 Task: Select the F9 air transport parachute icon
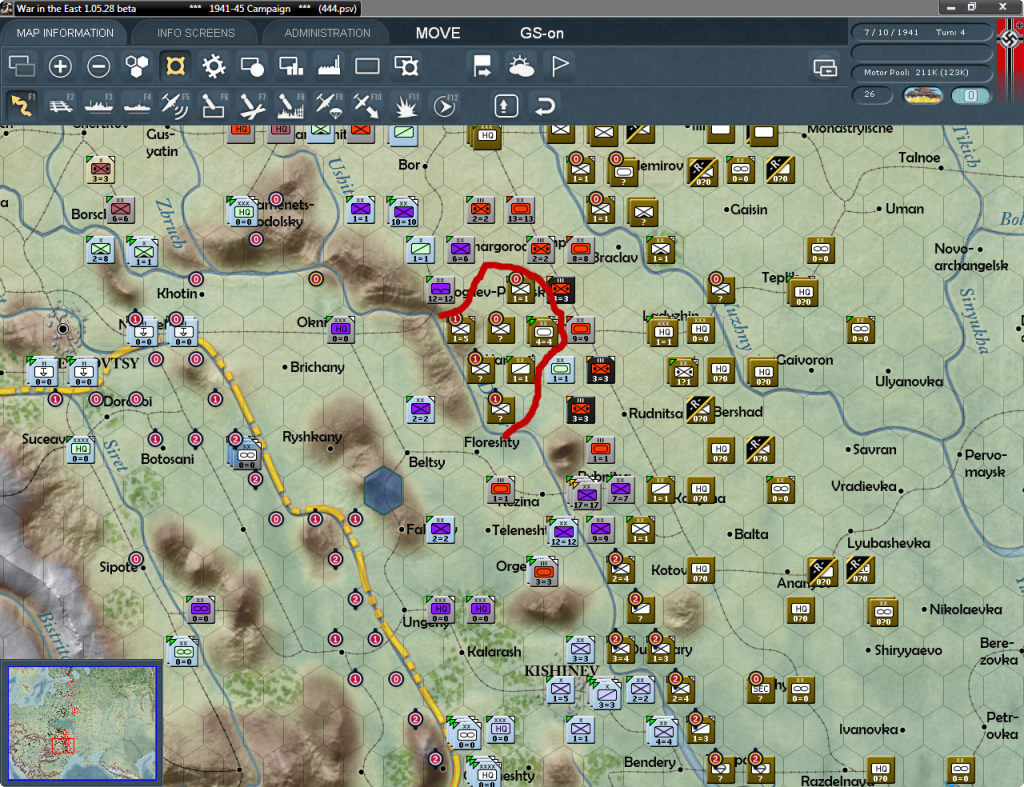[x=329, y=105]
